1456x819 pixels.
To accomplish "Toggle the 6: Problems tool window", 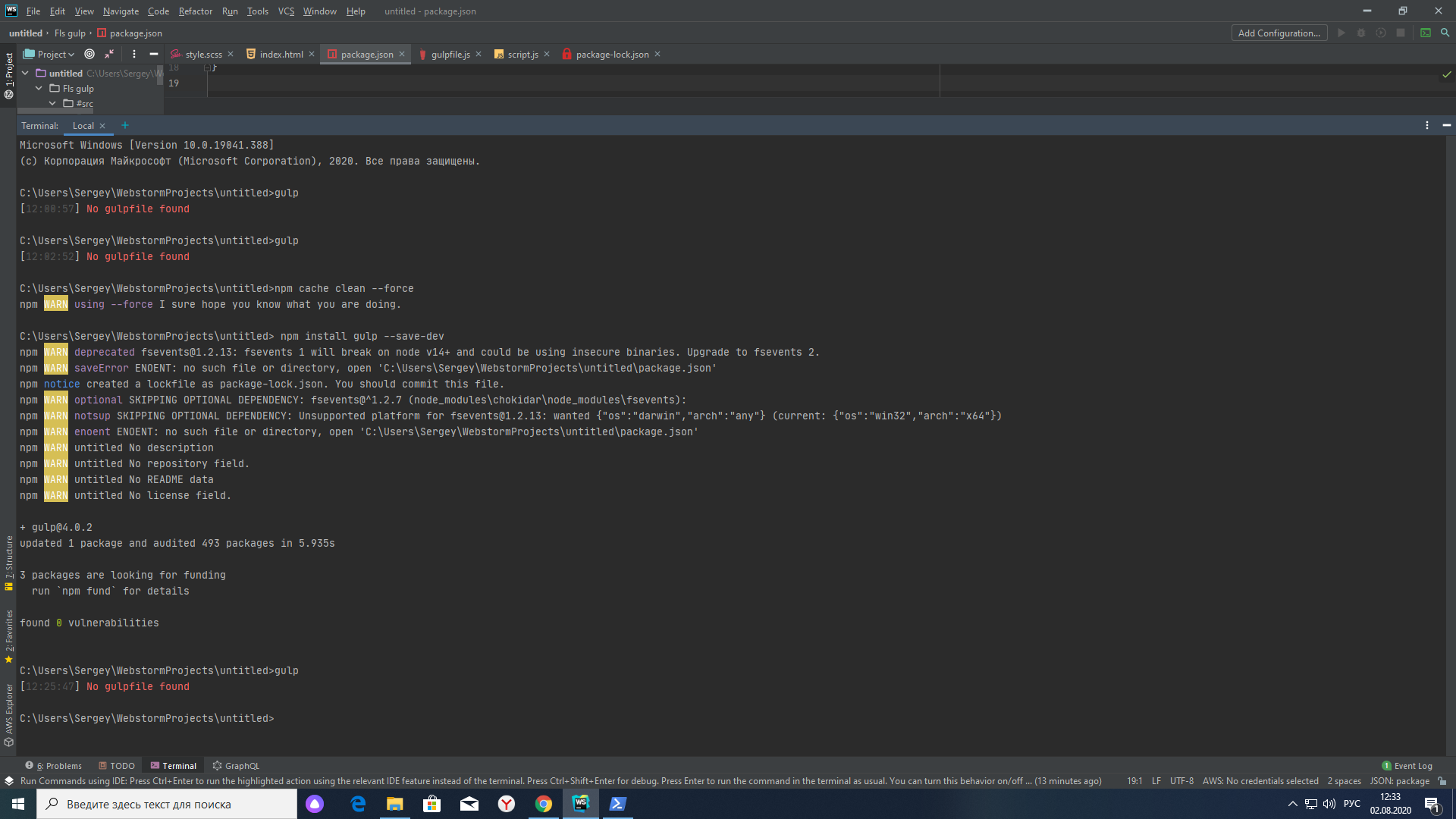I will point(53,766).
